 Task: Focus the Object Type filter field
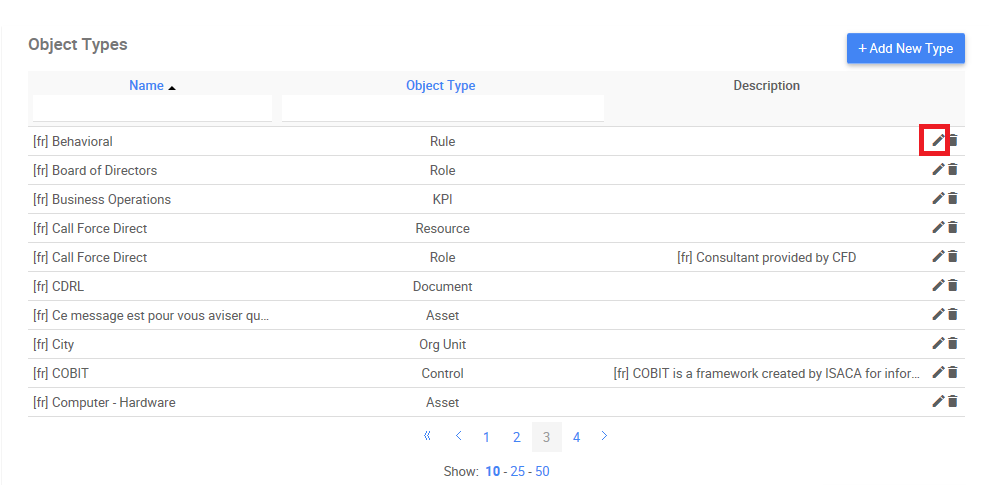pos(442,108)
